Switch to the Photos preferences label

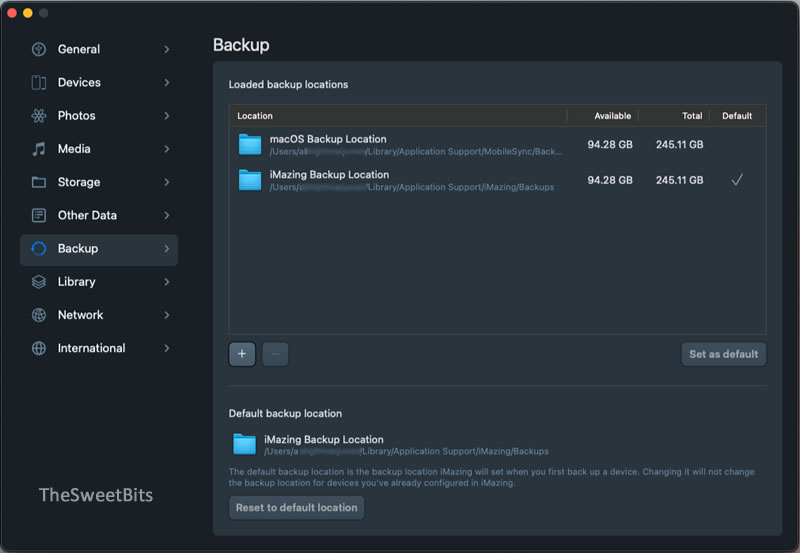77,116
